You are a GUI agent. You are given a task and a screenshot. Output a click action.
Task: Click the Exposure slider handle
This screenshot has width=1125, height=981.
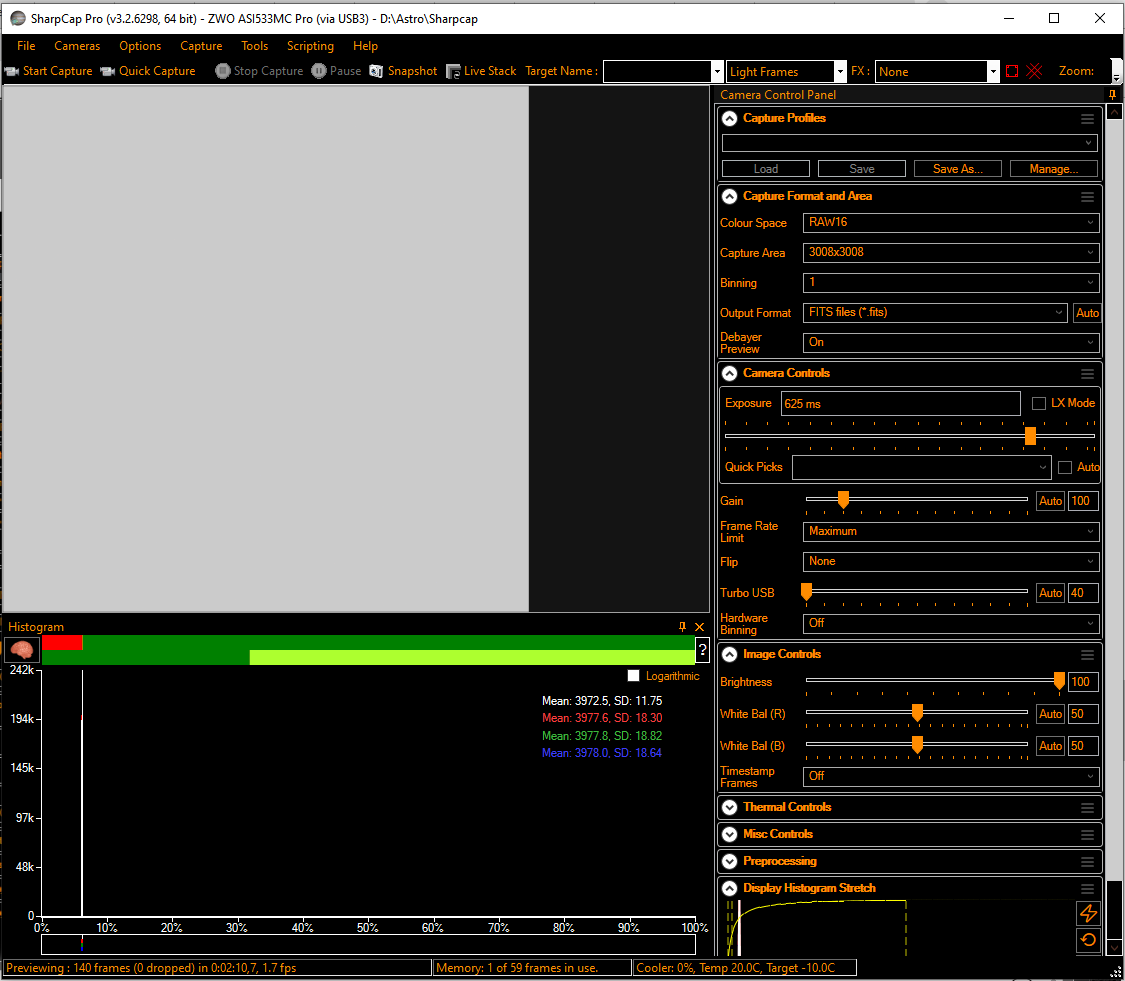[x=1030, y=436]
